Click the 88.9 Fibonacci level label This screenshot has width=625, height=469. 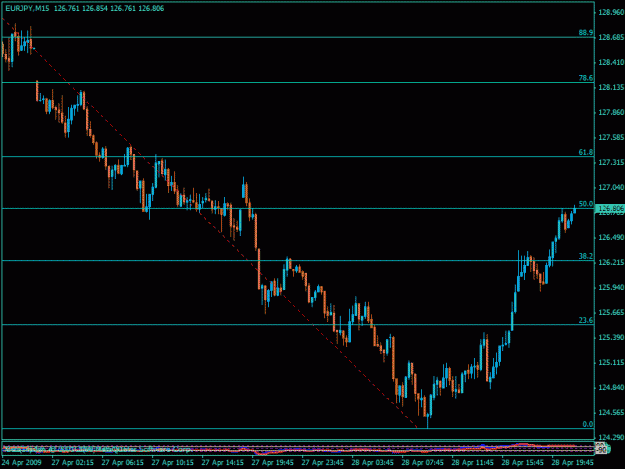point(586,33)
